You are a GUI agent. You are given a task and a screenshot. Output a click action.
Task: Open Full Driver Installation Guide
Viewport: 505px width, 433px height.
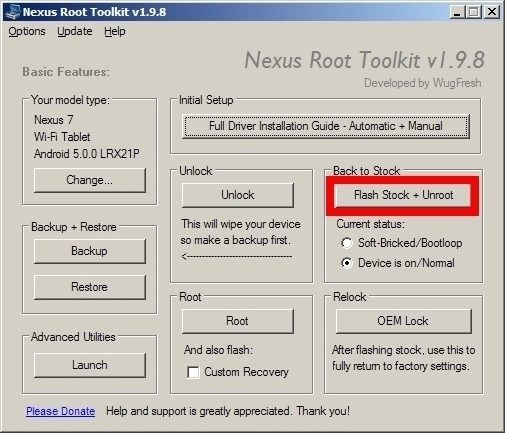pyautogui.click(x=326, y=126)
